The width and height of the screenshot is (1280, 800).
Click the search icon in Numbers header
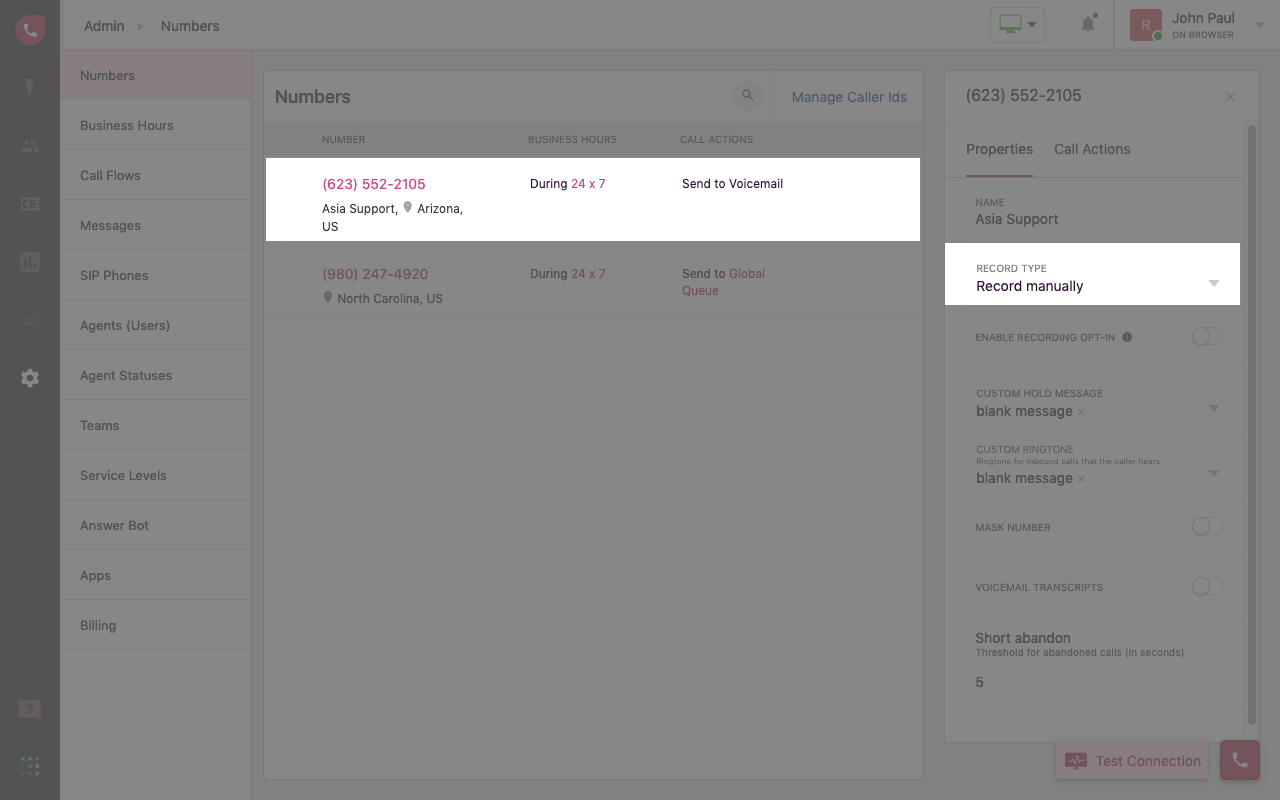747,96
